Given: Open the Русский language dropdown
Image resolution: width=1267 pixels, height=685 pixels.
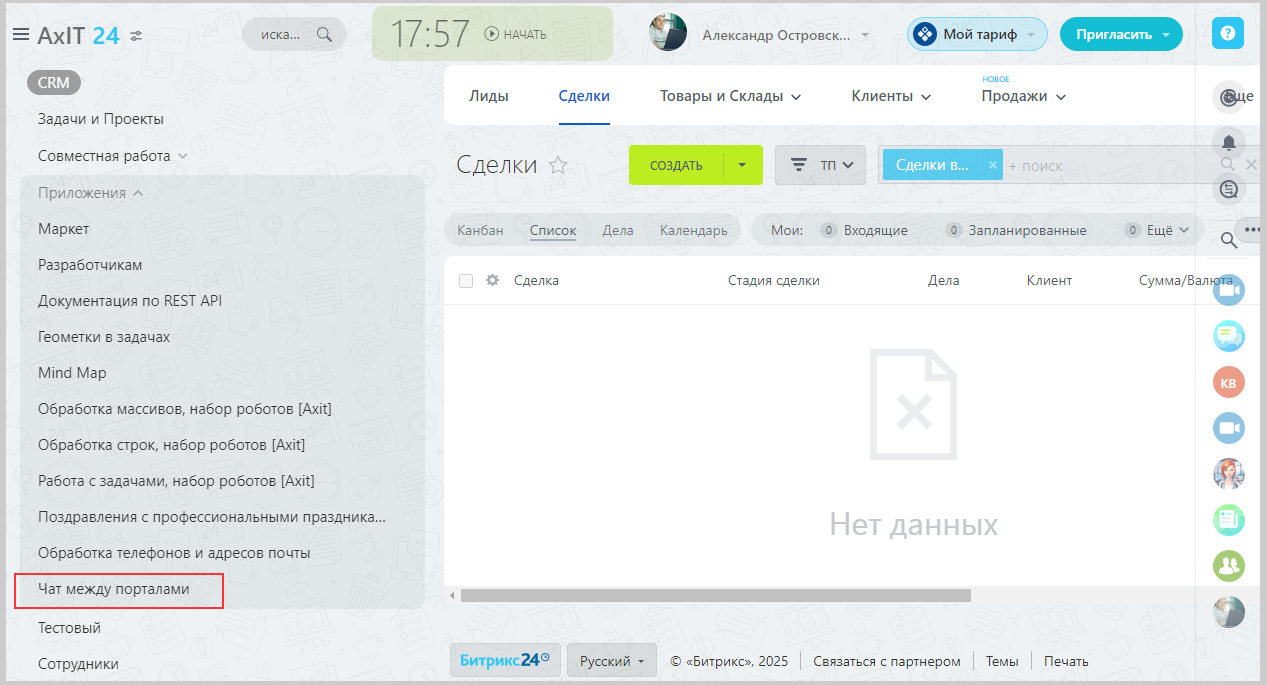Looking at the screenshot, I should 611,661.
